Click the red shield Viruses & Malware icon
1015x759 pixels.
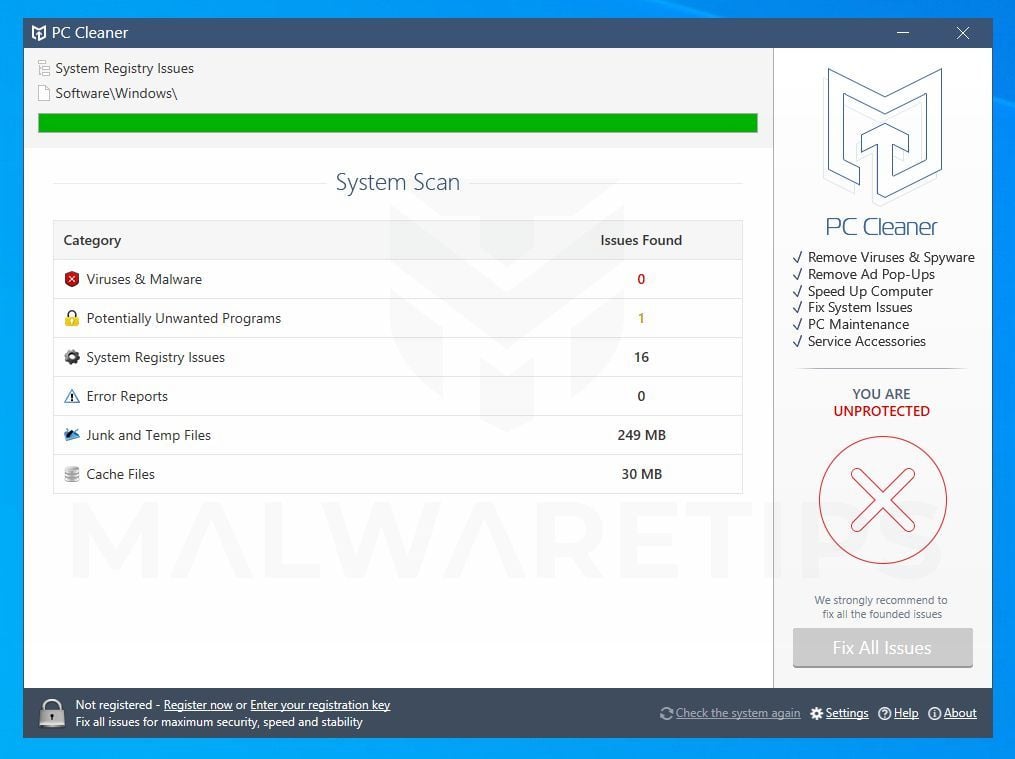pyautogui.click(x=72, y=279)
